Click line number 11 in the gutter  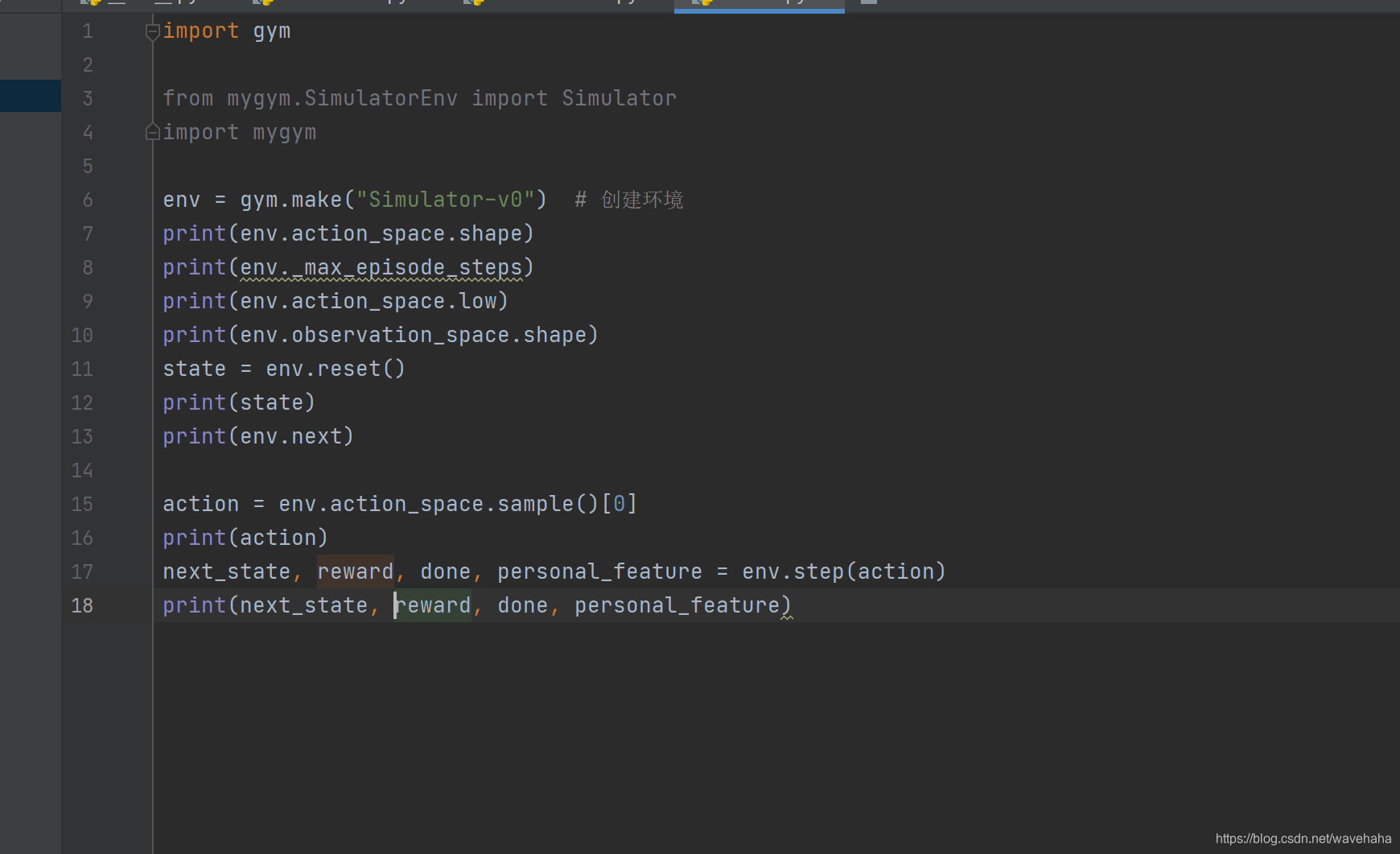(82, 369)
